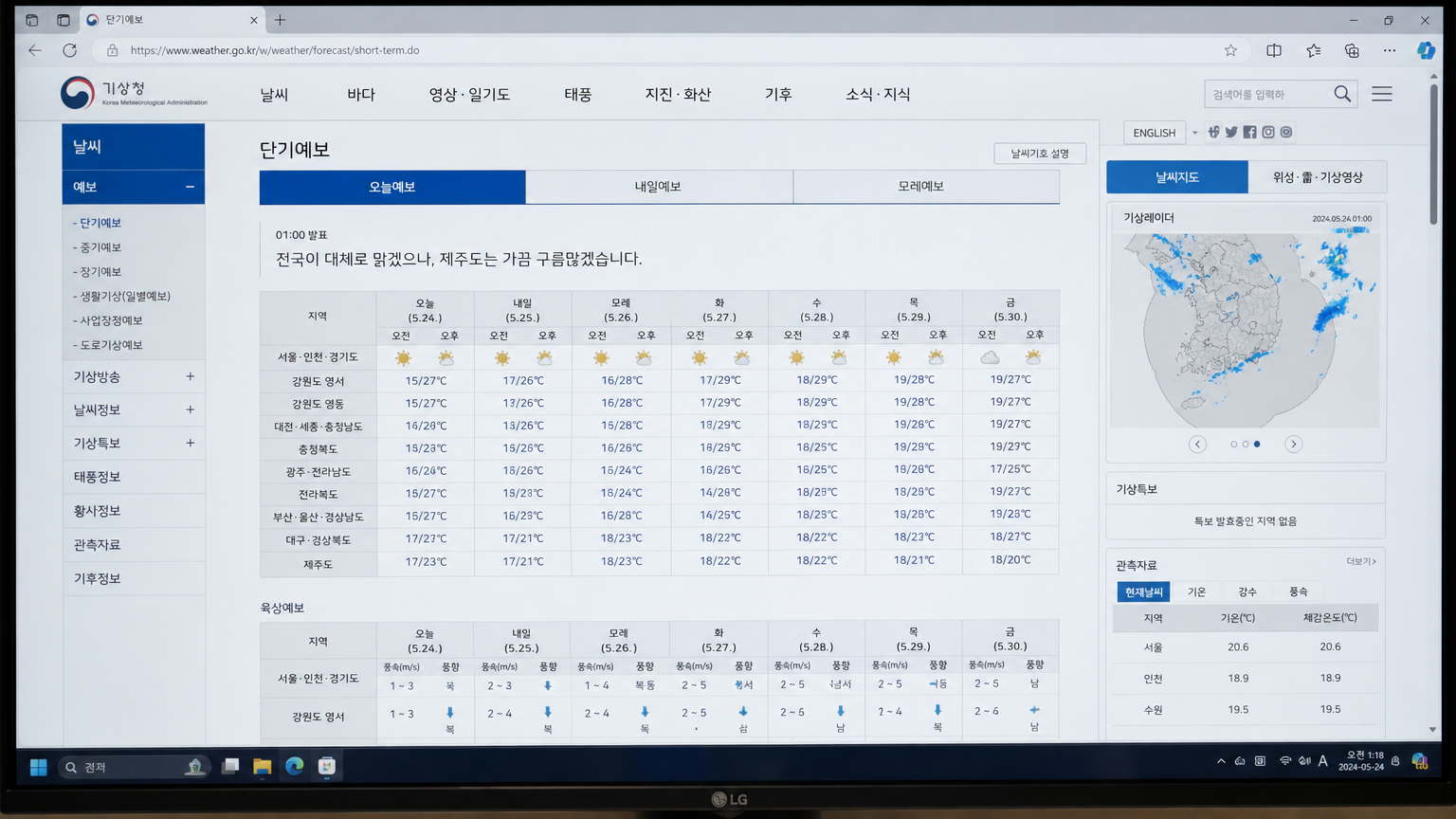Click the page vertical scrollbar thumb
Viewport: 1456px width, 819px height.
pos(1433,155)
